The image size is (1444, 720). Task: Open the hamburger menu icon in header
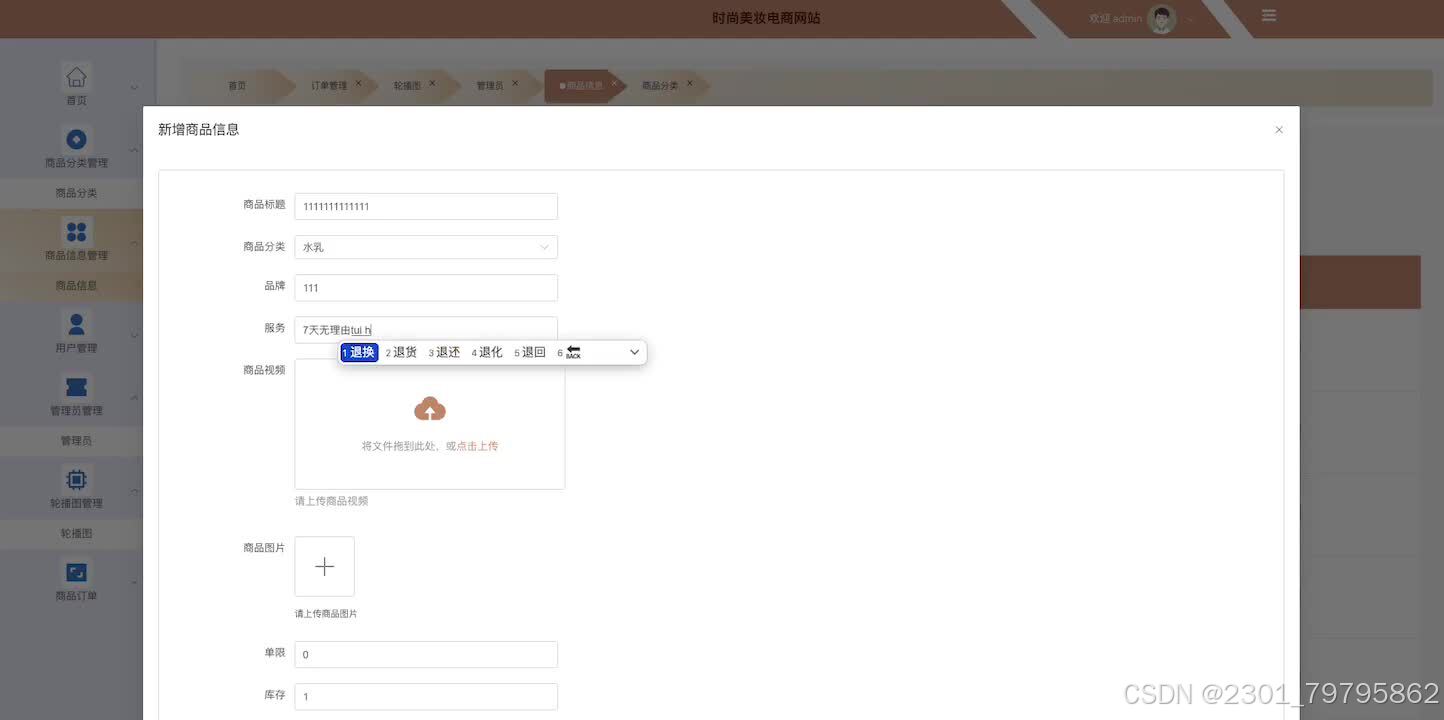[x=1269, y=15]
